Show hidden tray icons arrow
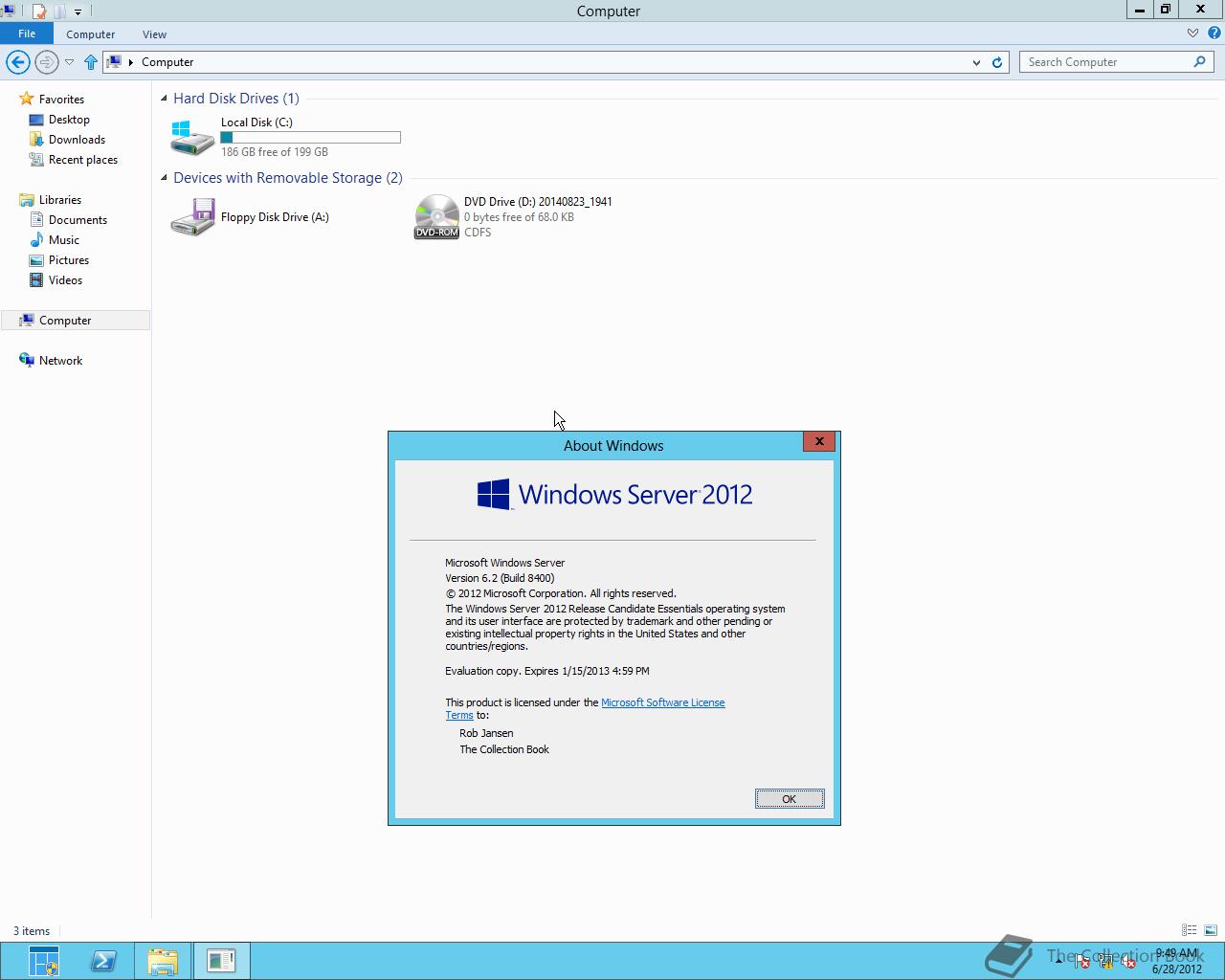Image resolution: width=1225 pixels, height=980 pixels. 1058,962
